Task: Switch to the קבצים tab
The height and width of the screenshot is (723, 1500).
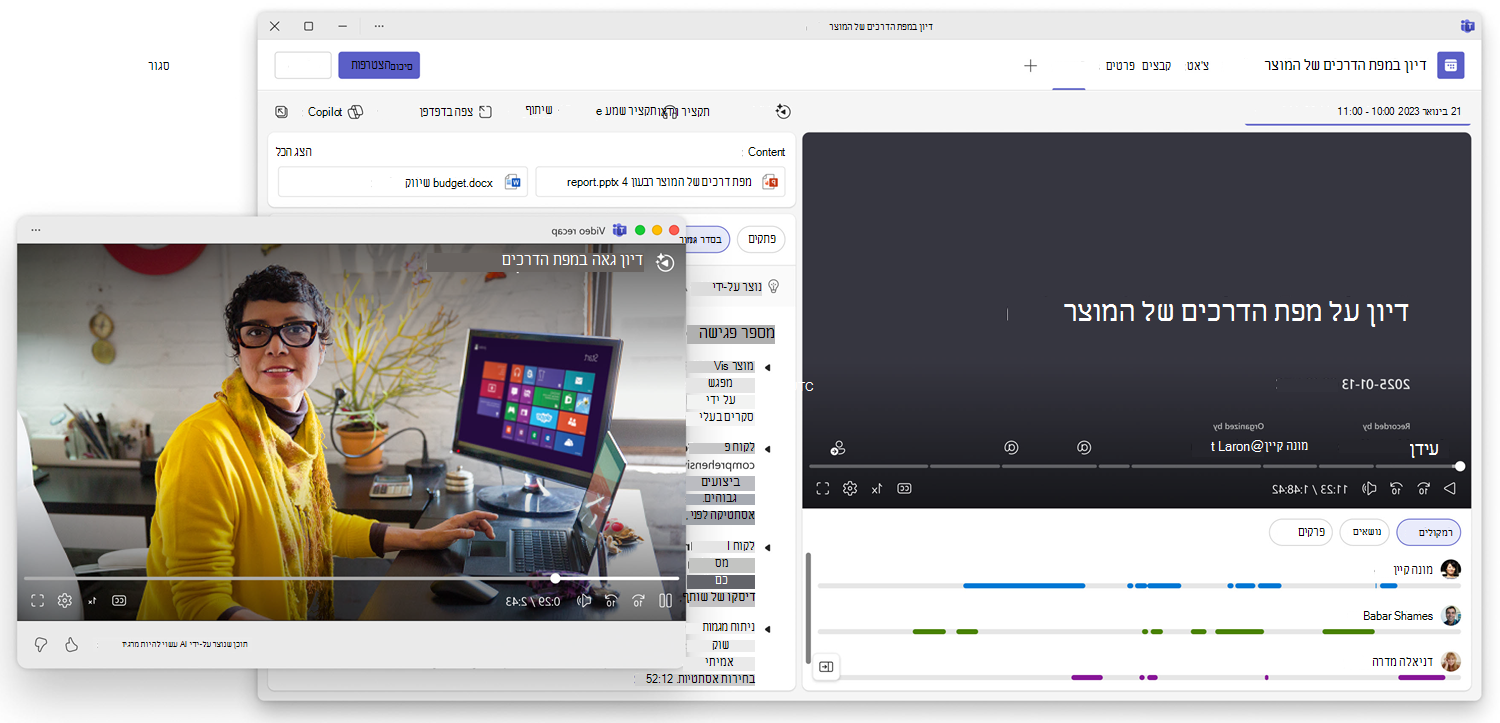Action: pyautogui.click(x=1157, y=66)
